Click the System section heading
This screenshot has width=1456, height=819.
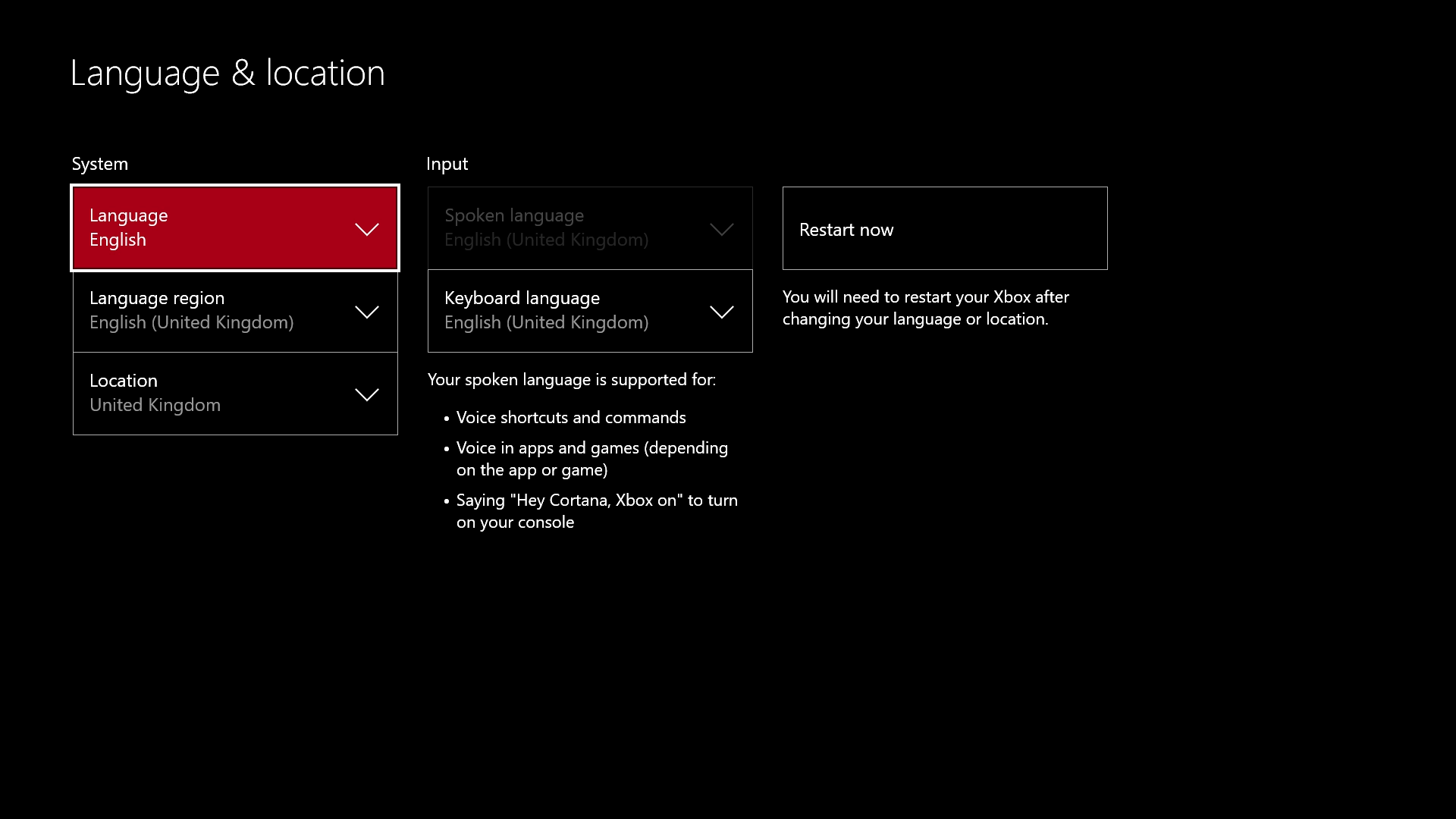pyautogui.click(x=99, y=163)
